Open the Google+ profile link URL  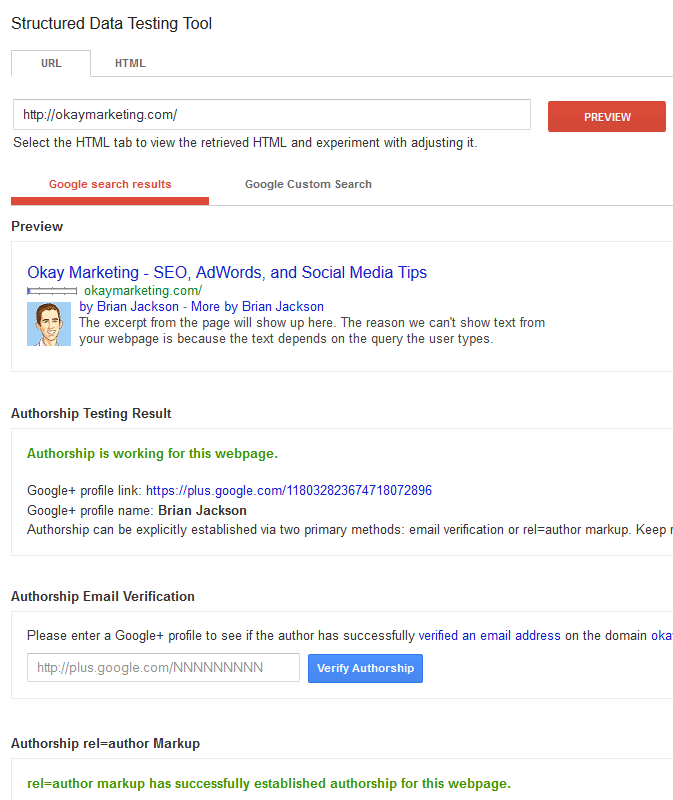289,491
